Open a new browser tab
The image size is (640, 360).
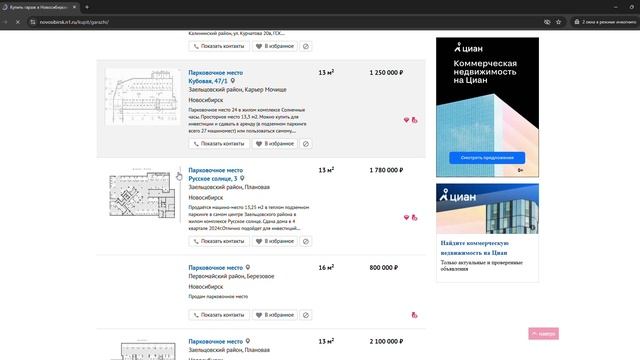coord(87,7)
